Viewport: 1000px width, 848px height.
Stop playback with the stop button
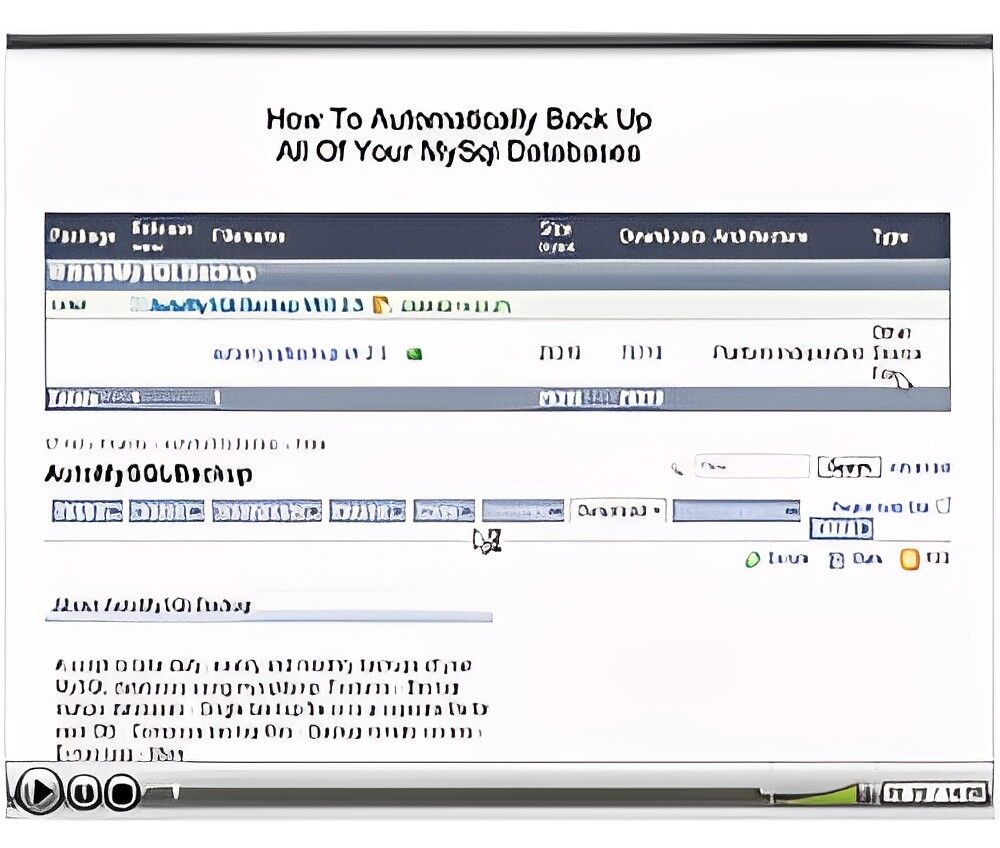[x=122, y=793]
